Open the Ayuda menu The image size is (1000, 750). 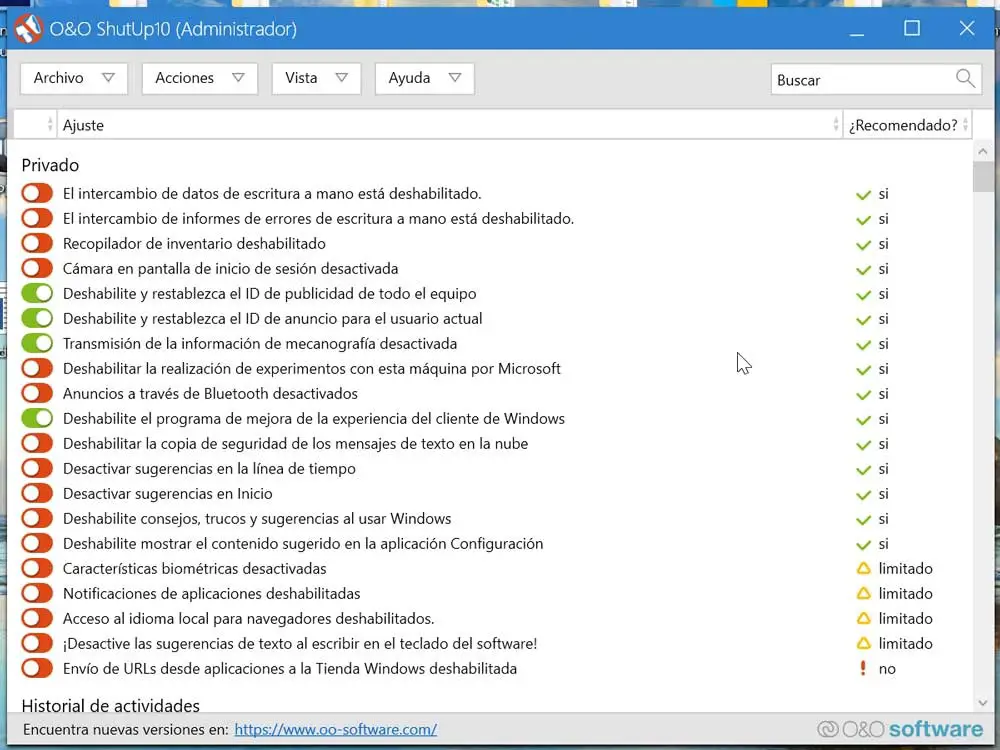pyautogui.click(x=425, y=78)
